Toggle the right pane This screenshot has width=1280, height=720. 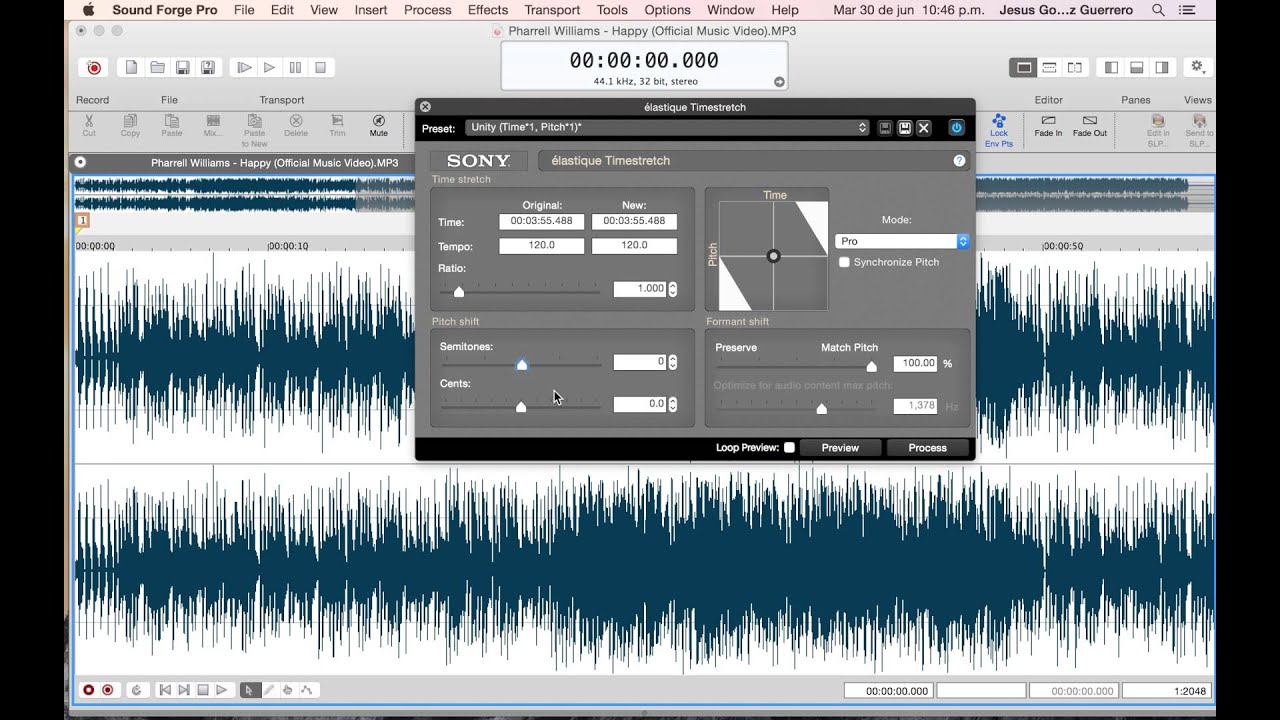coord(1162,68)
